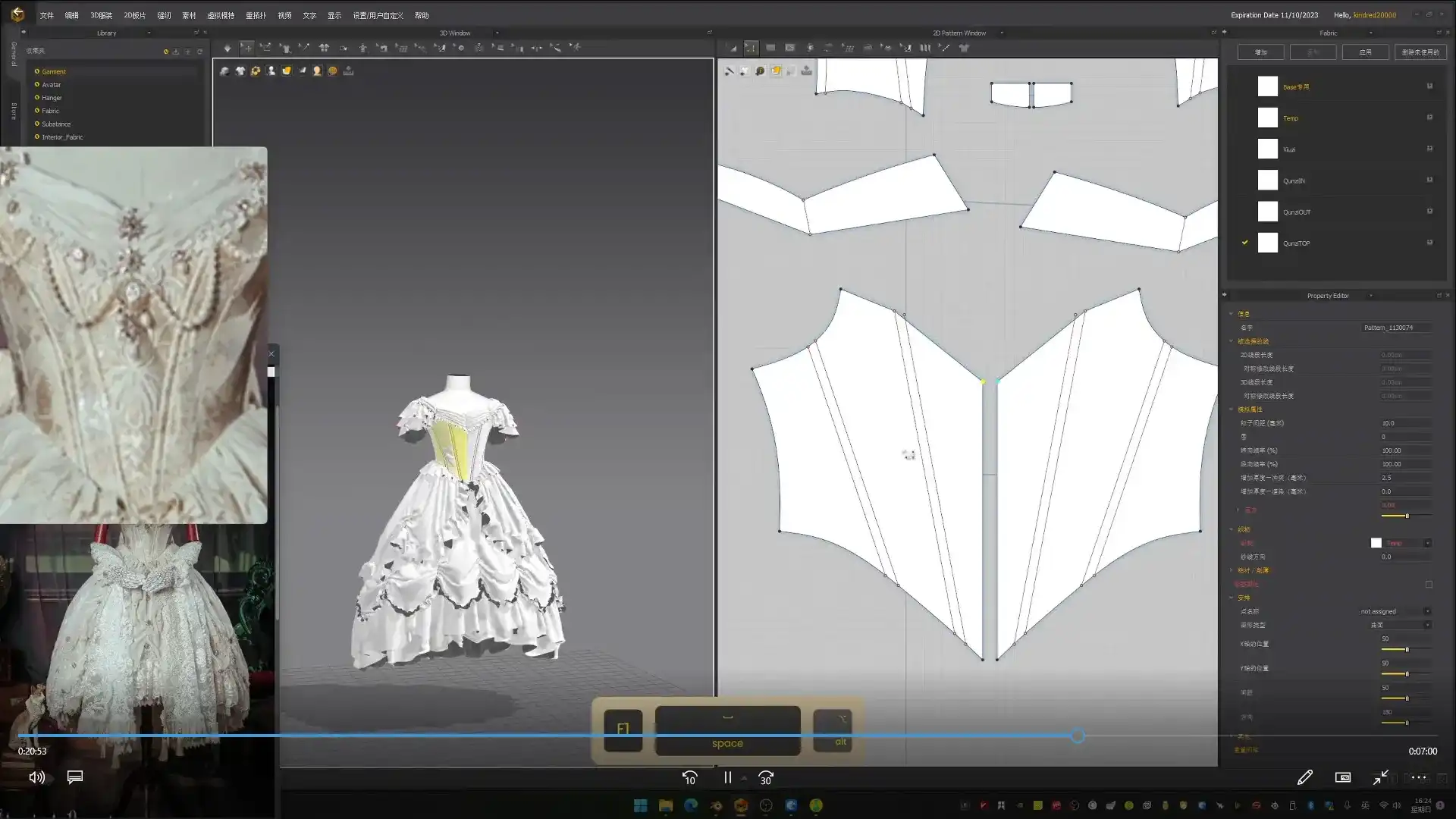
Task: Open the 缝纫 menu
Action: [x=164, y=14]
